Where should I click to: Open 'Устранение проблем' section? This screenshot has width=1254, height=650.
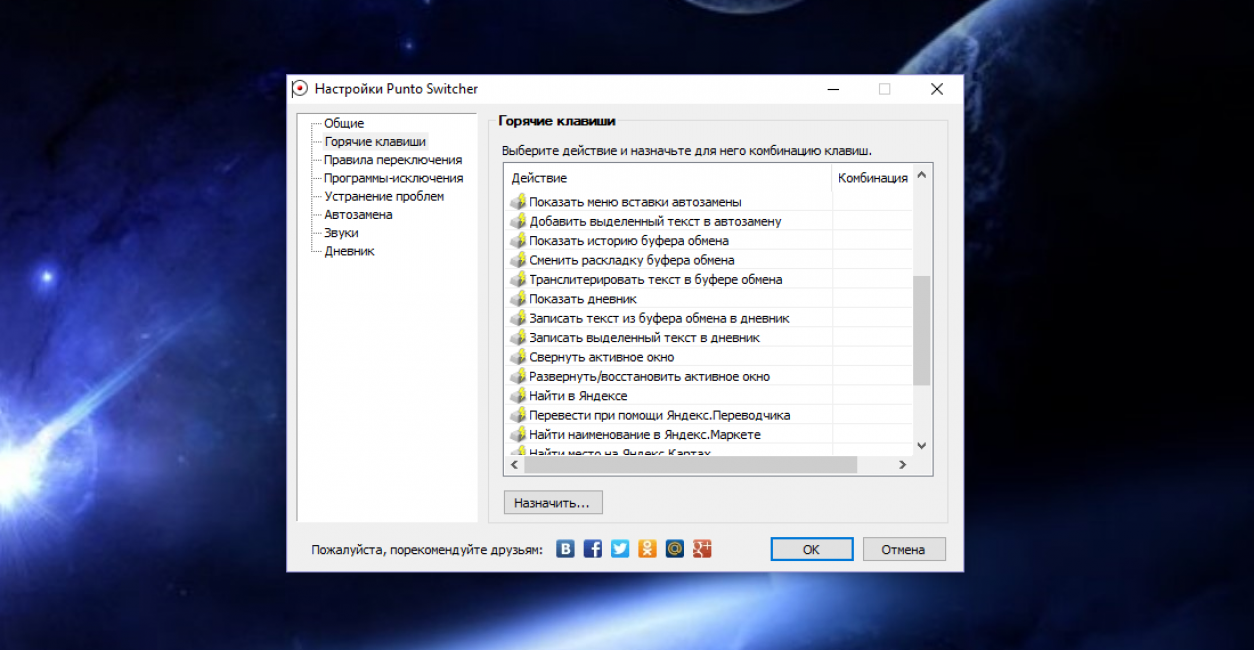click(384, 196)
